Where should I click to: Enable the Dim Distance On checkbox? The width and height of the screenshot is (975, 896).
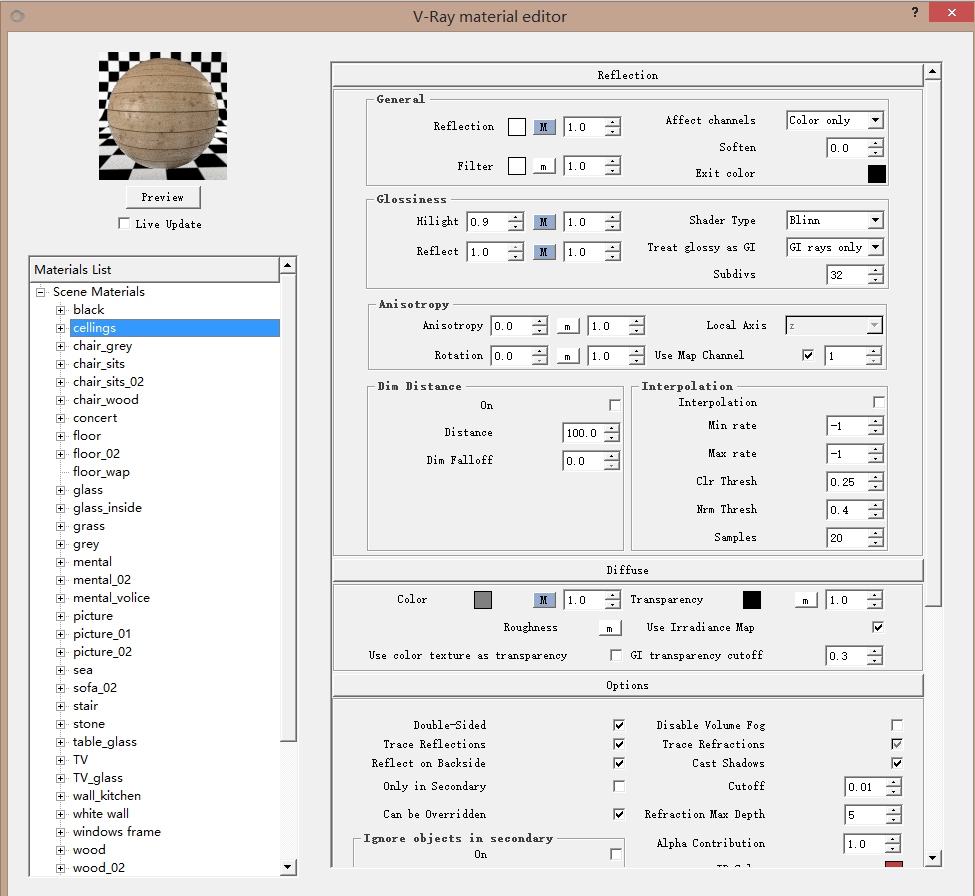click(x=615, y=405)
